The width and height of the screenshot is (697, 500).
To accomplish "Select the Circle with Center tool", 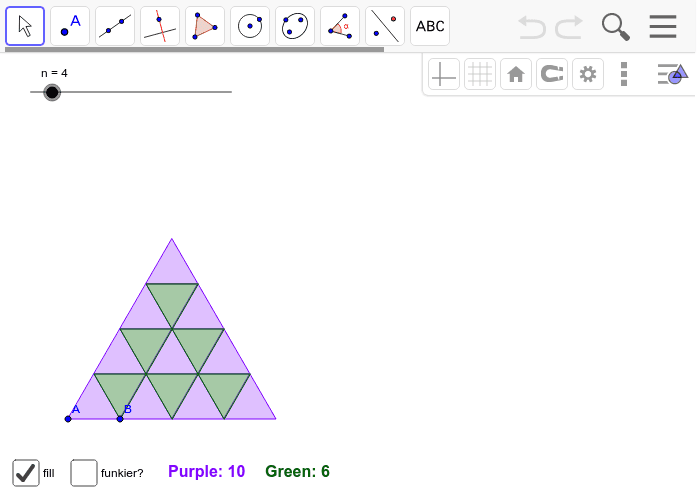I will [250, 26].
